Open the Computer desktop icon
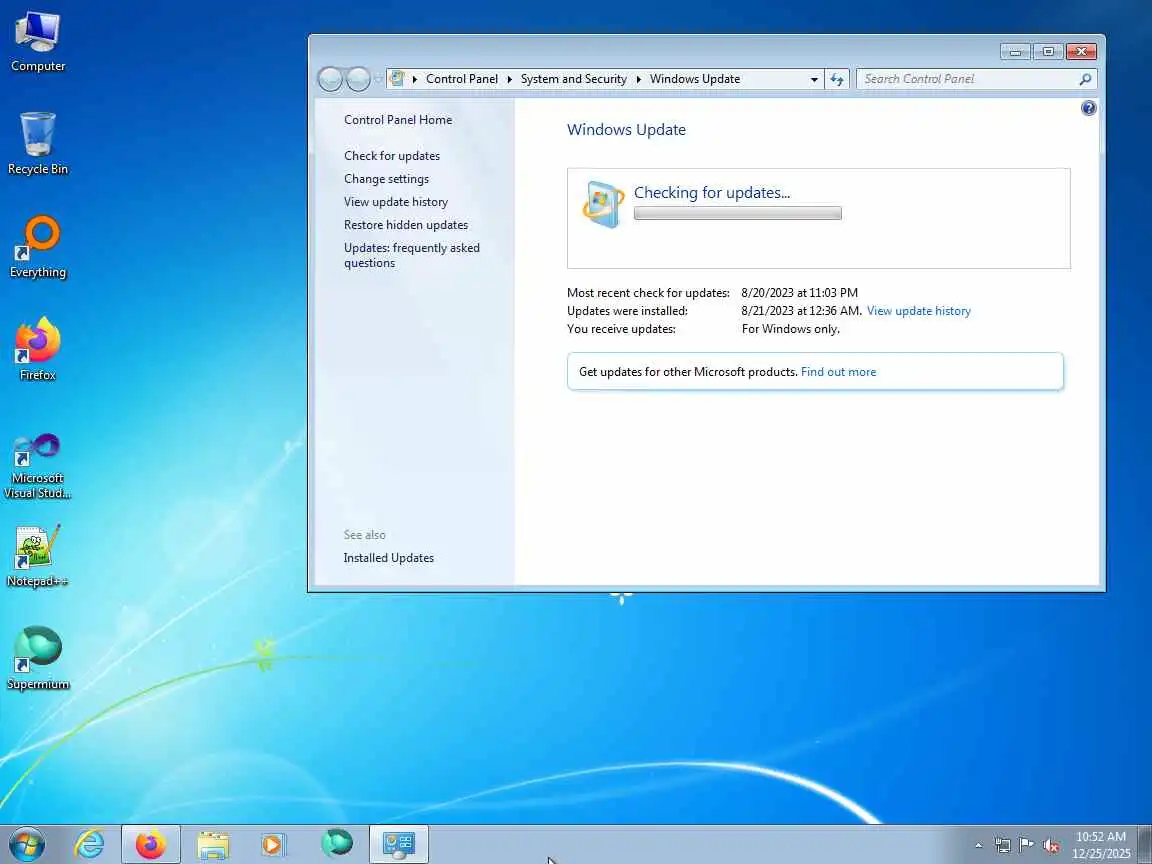The image size is (1152, 864). tap(37, 42)
